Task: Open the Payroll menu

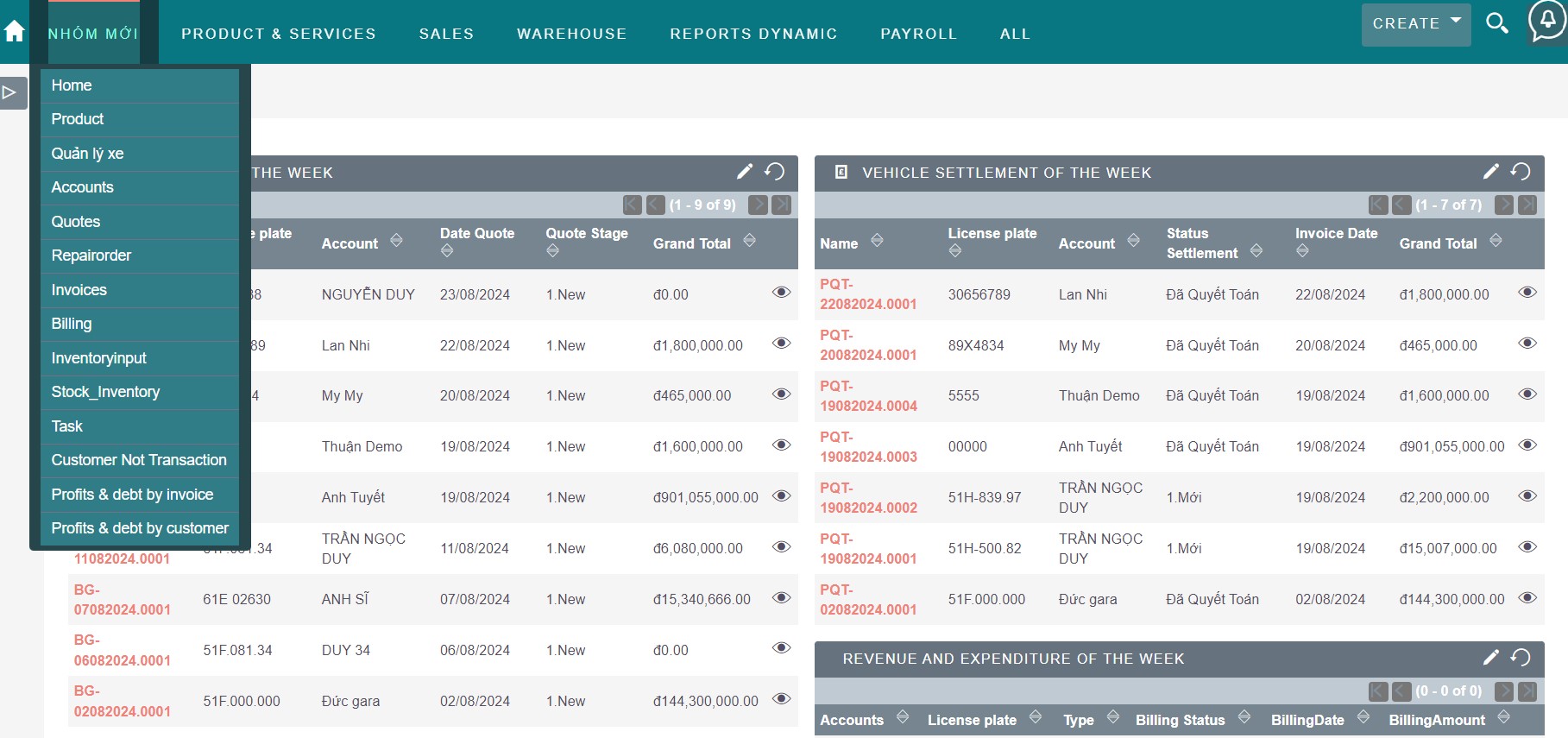Action: [918, 34]
